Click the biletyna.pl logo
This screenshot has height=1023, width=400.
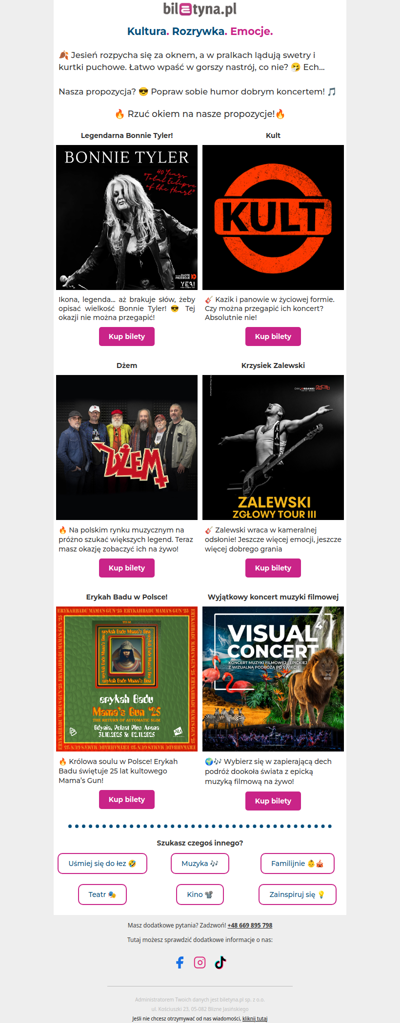coord(200,10)
